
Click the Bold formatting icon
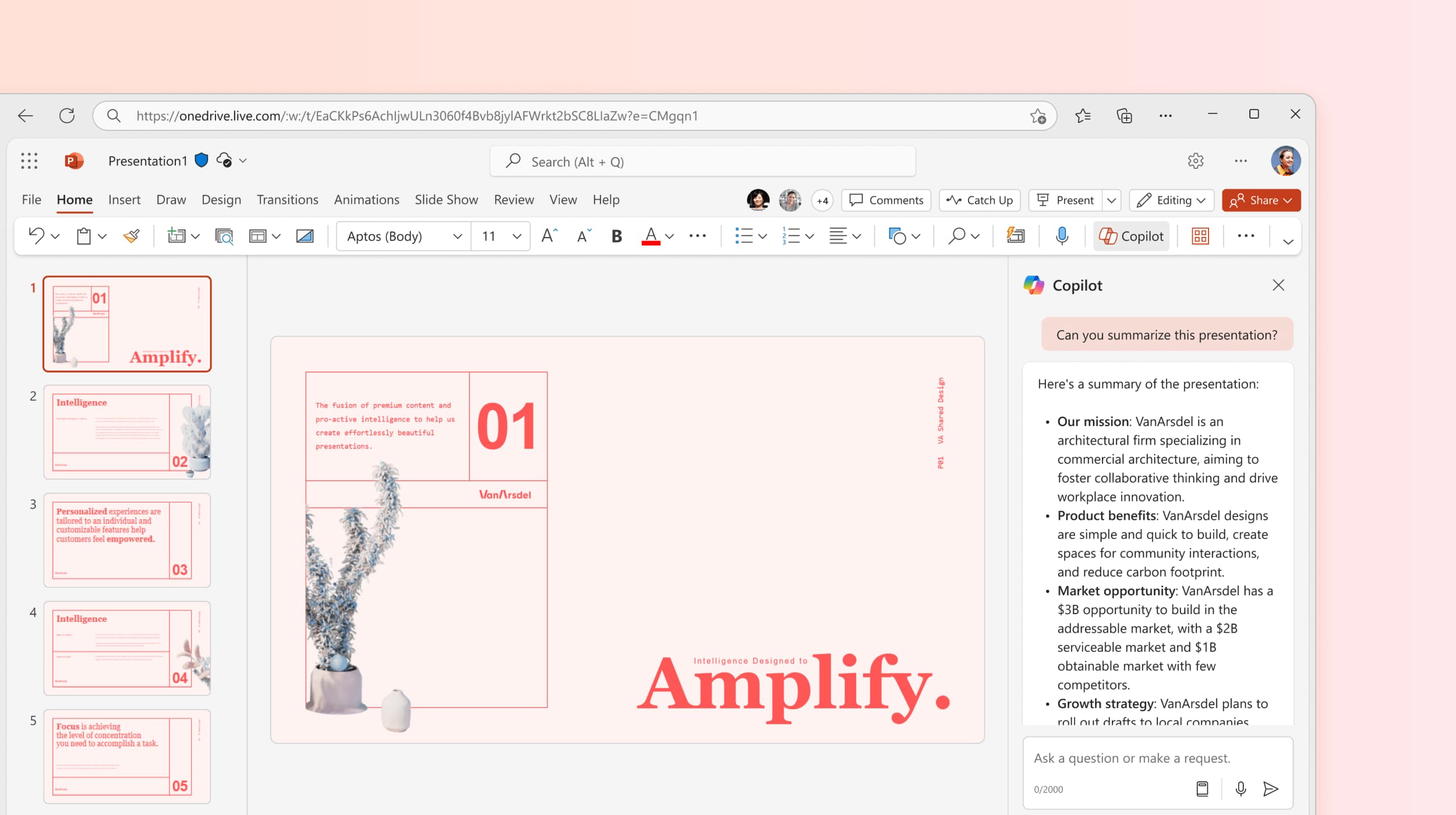tap(617, 235)
